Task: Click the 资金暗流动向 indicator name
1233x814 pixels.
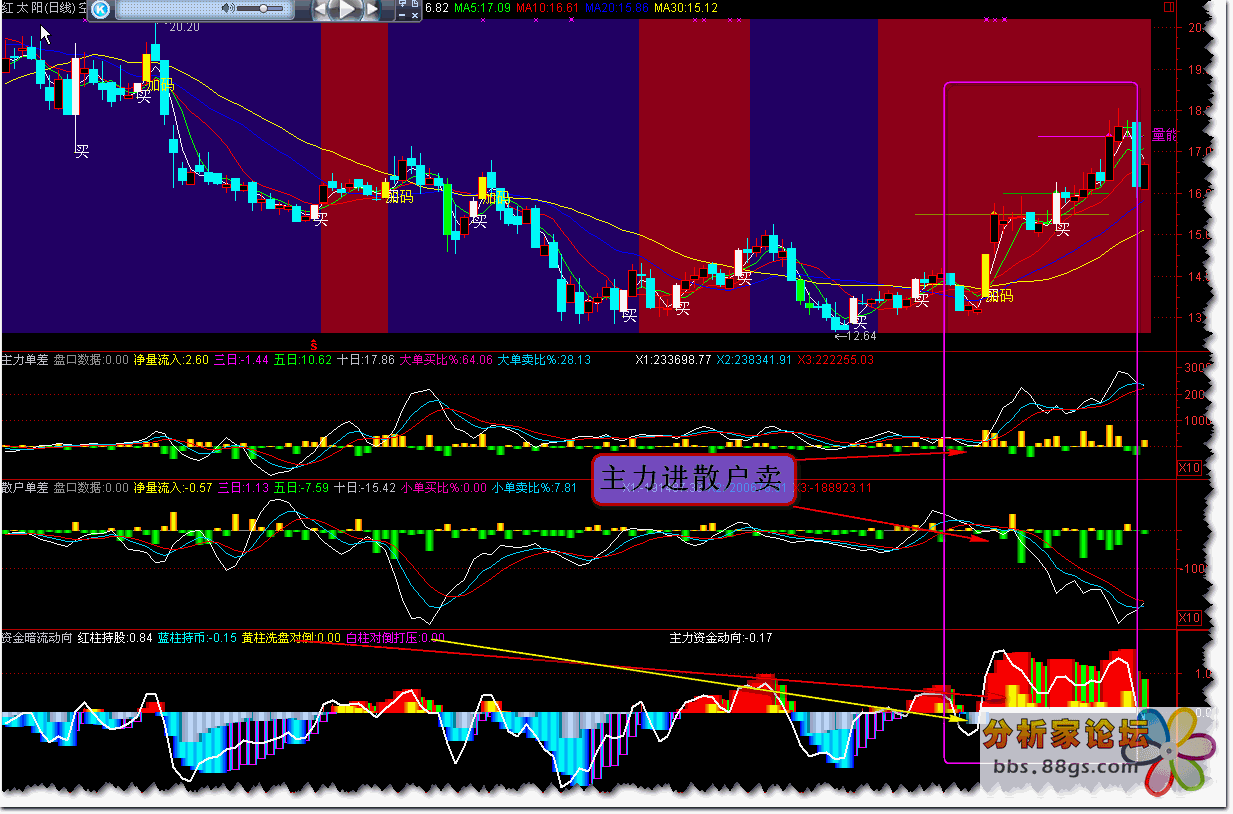Action: click(x=37, y=638)
